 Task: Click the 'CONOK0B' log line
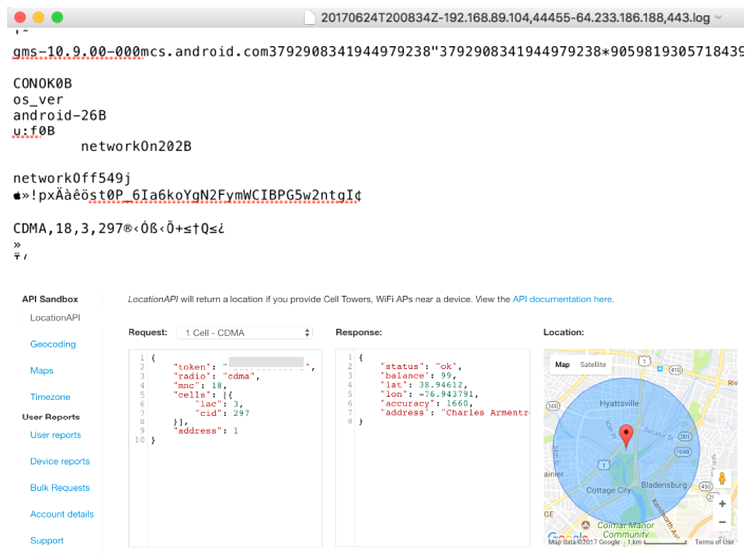42,84
